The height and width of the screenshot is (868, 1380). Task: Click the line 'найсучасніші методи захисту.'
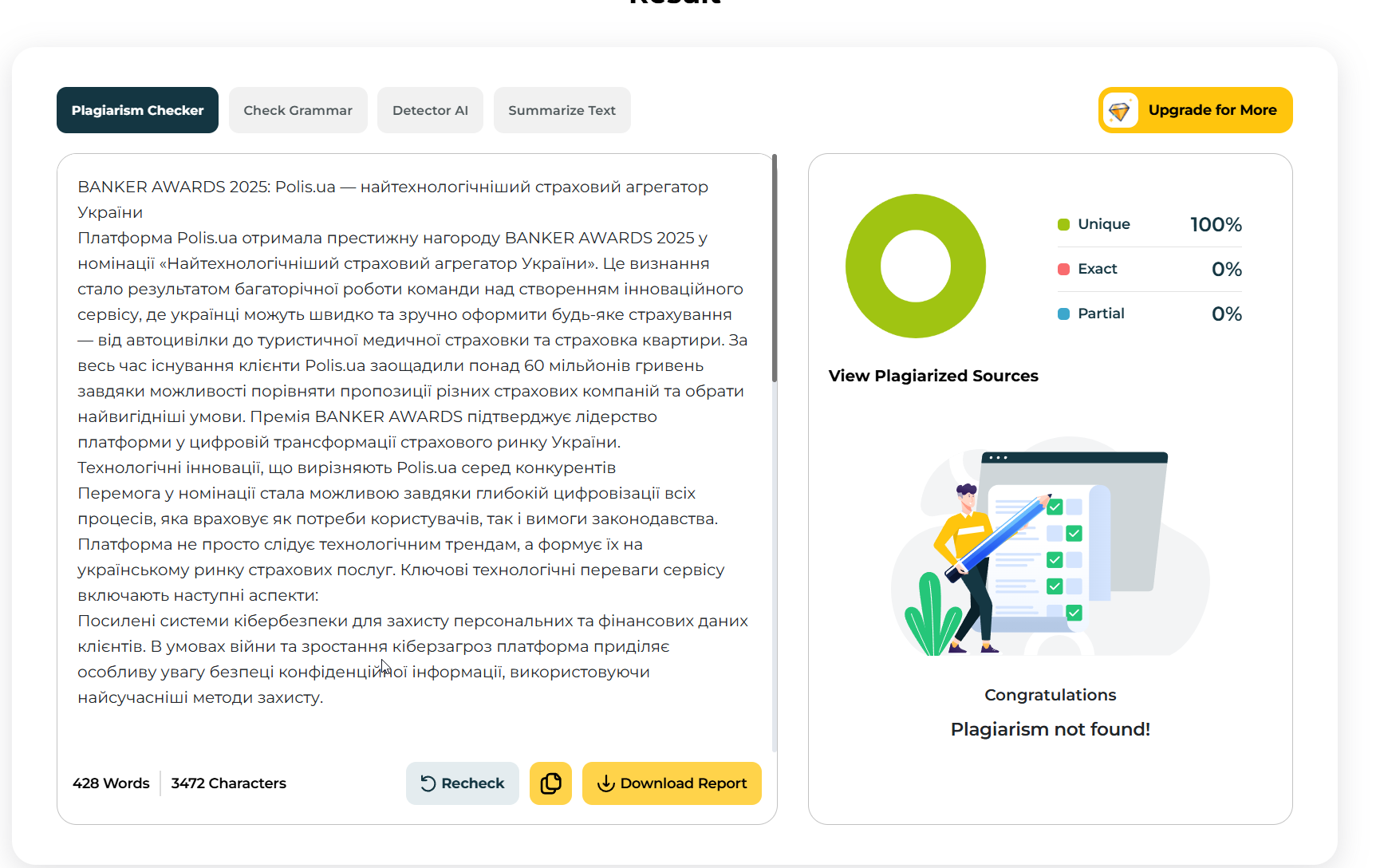[200, 697]
